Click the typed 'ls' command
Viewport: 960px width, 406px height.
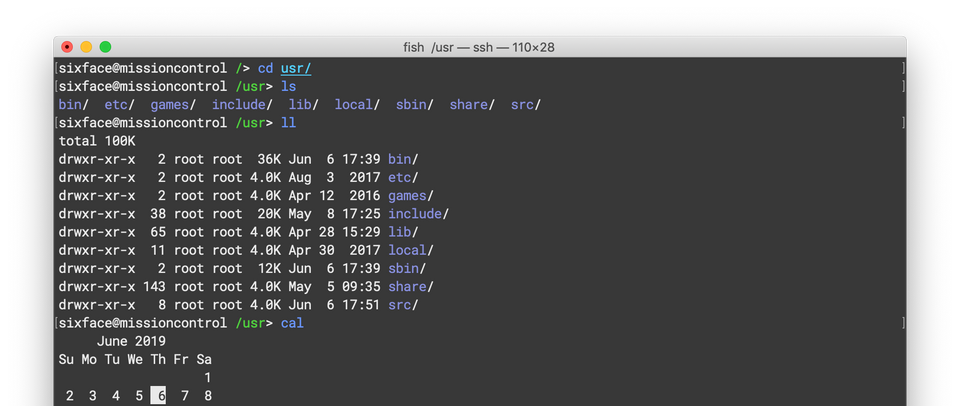pyautogui.click(x=288, y=86)
